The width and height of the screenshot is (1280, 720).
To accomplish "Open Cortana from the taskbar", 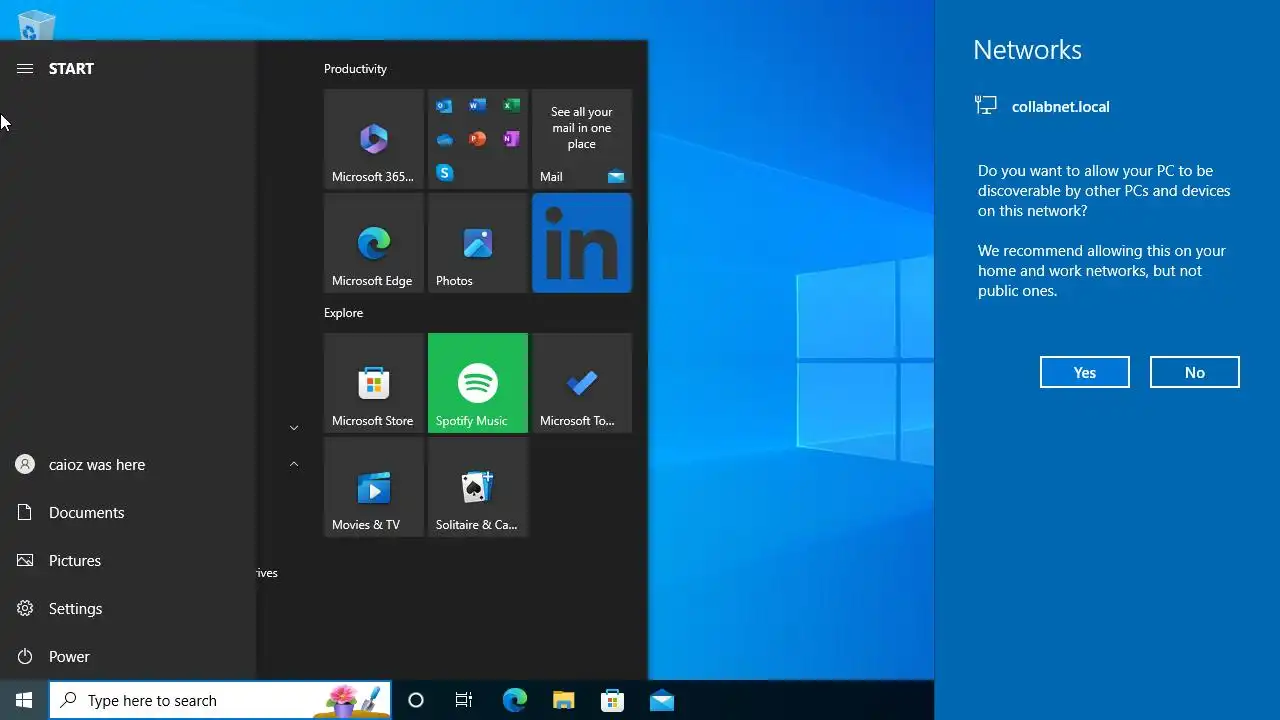I will (416, 700).
